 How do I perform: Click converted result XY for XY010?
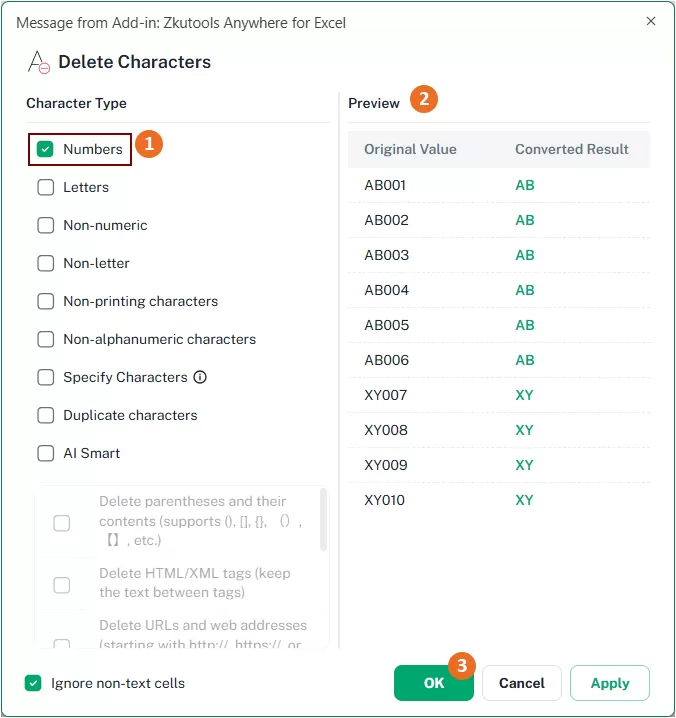coord(524,500)
